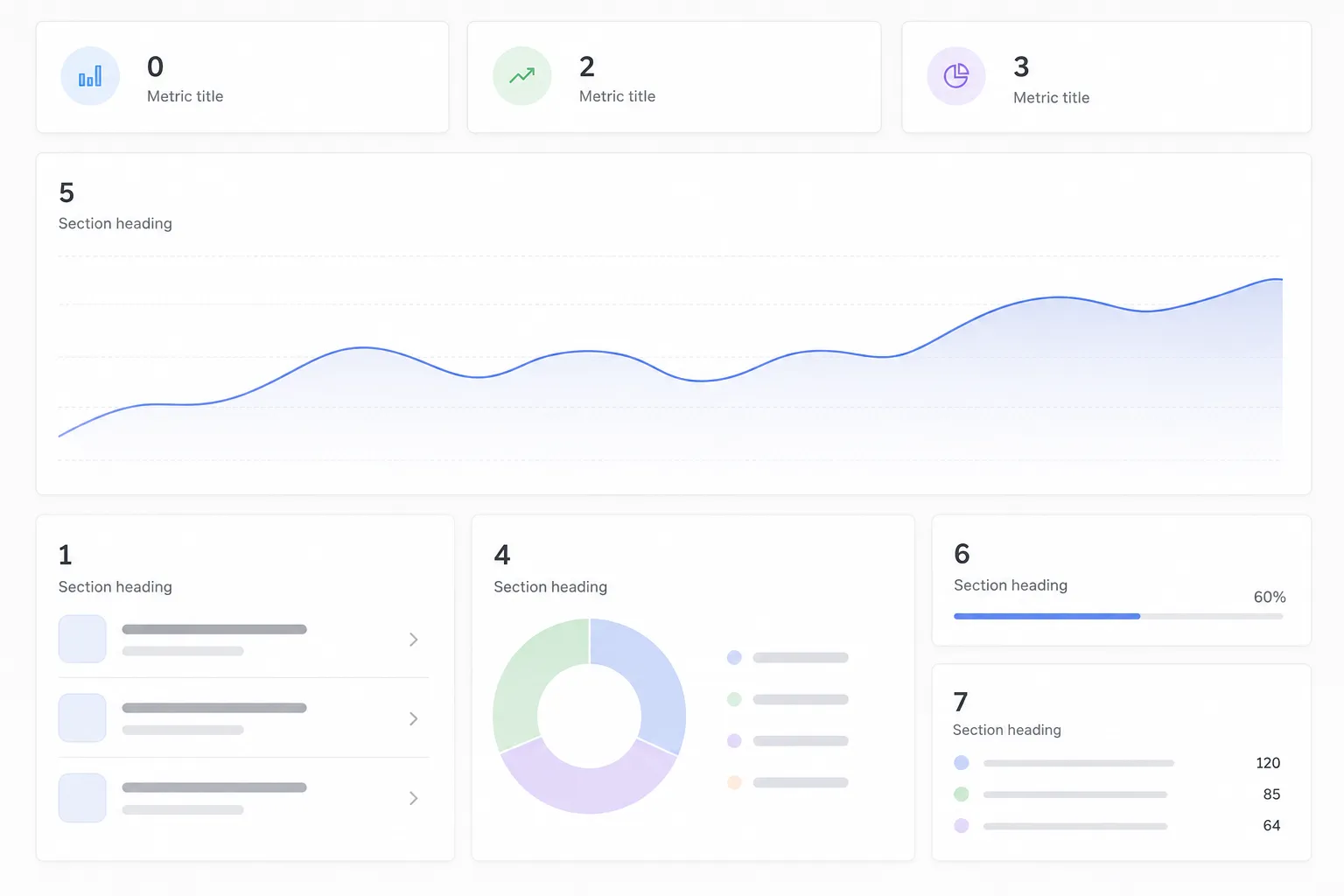The height and width of the screenshot is (896, 1344).
Task: Click the green trending-up arrow icon
Action: tap(522, 76)
